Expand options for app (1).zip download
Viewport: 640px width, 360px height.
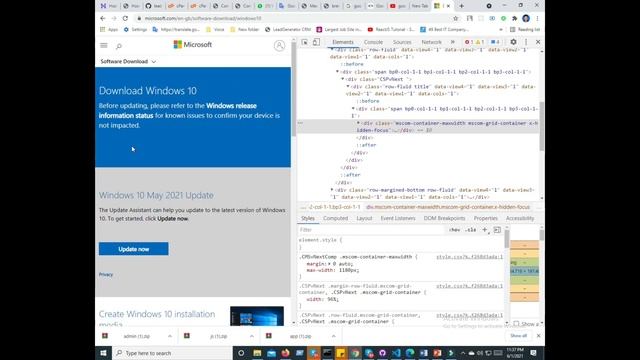coord(333,336)
